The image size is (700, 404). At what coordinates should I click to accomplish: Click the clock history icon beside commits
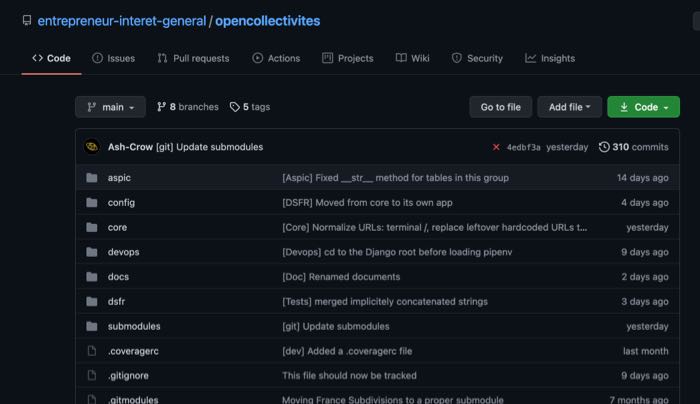[x=604, y=147]
